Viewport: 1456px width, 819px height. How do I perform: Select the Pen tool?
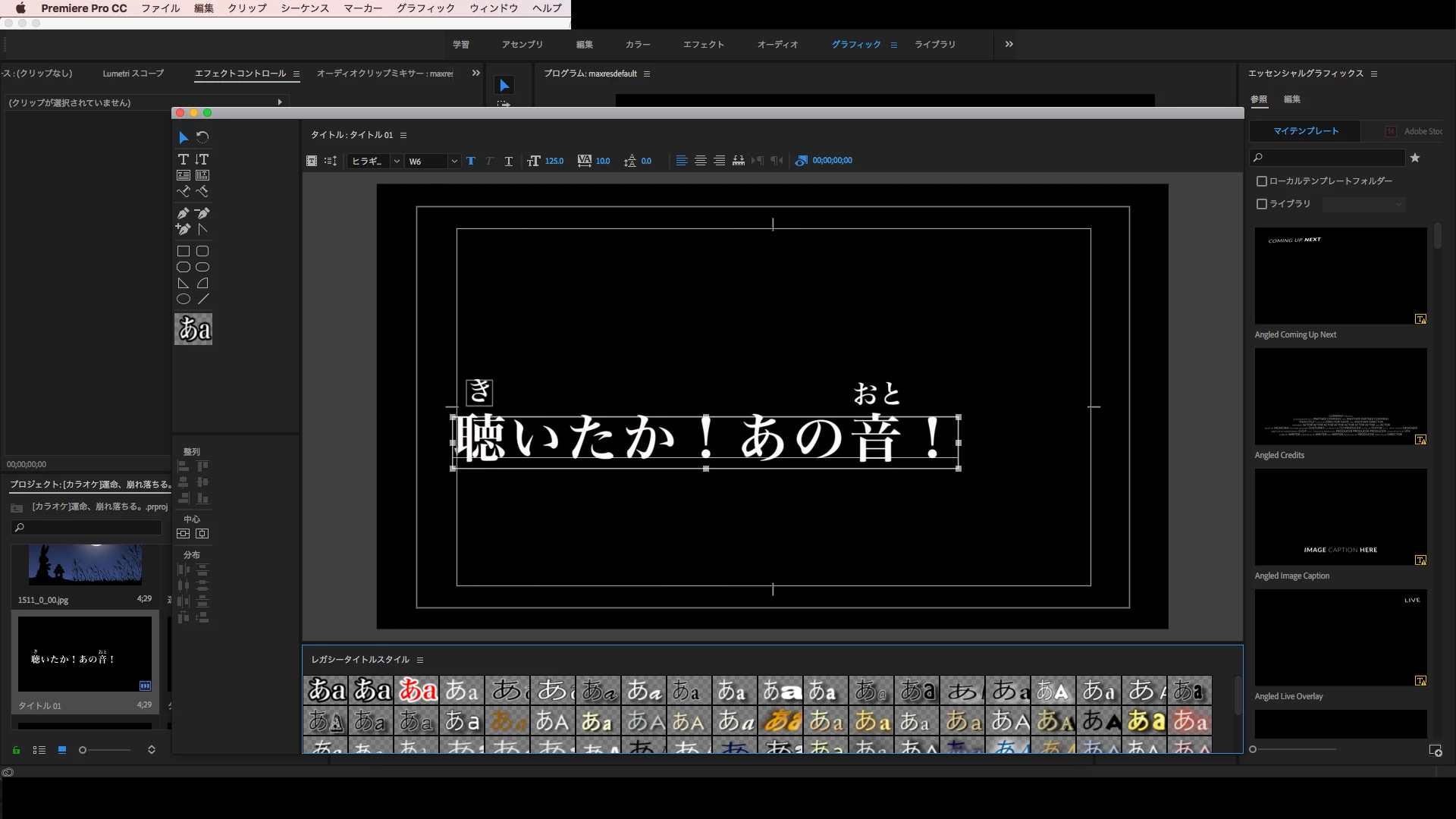pyautogui.click(x=183, y=213)
